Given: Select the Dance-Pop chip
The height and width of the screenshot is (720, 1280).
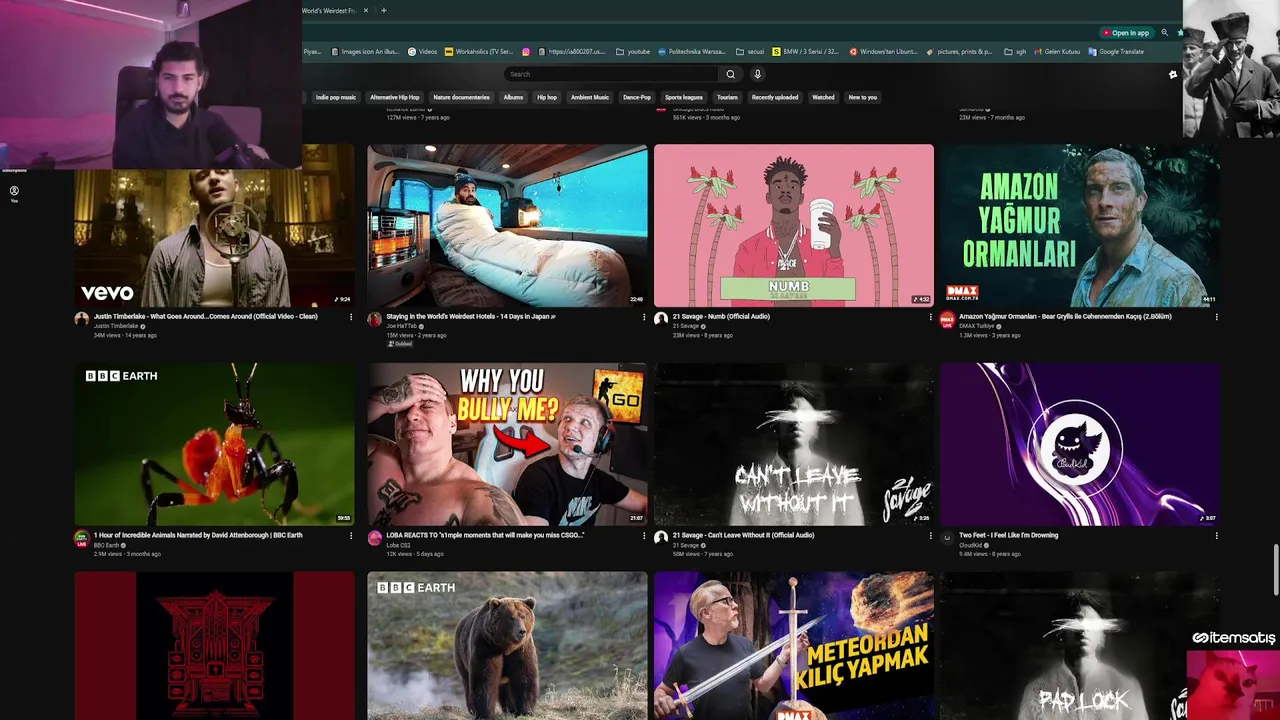Looking at the screenshot, I should point(637,97).
